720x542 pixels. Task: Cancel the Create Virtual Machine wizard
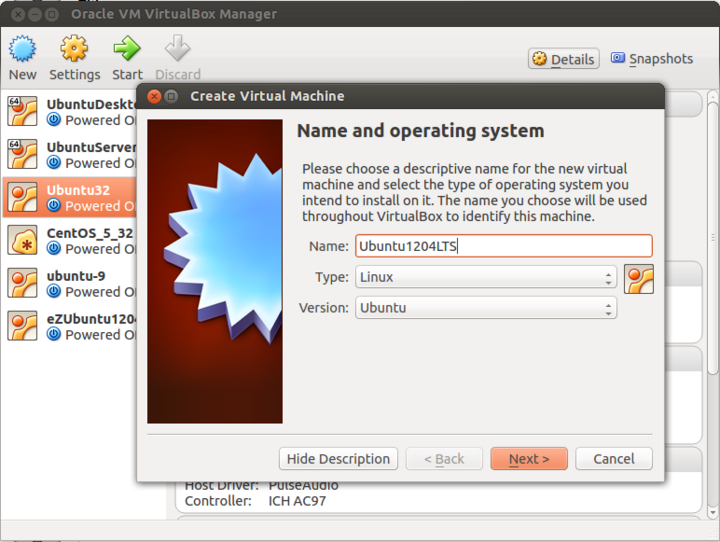614,459
